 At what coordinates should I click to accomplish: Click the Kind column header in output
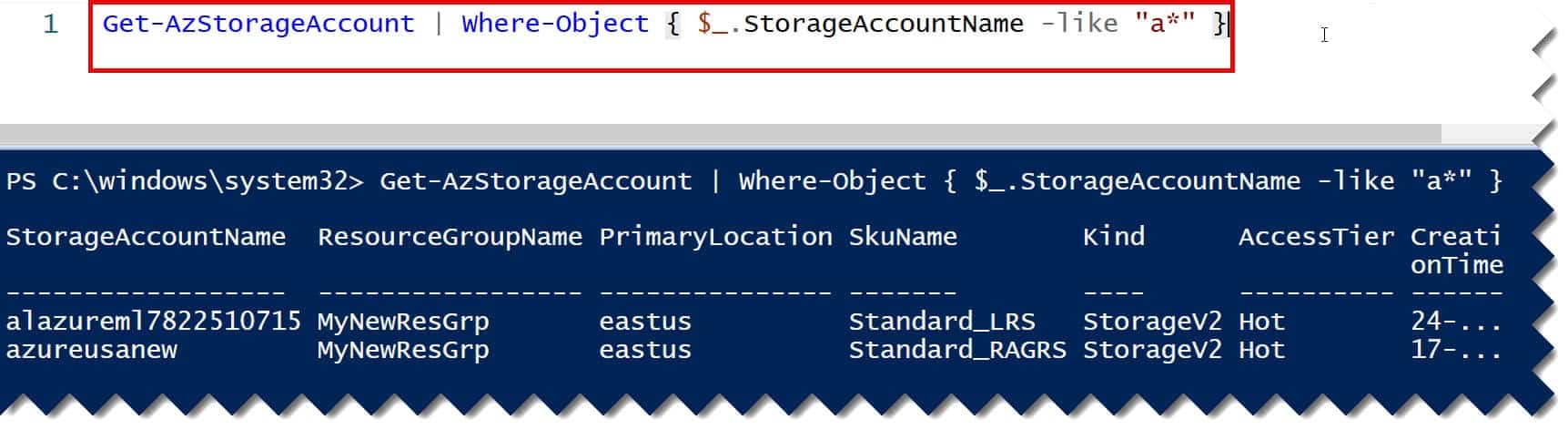[x=1114, y=237]
